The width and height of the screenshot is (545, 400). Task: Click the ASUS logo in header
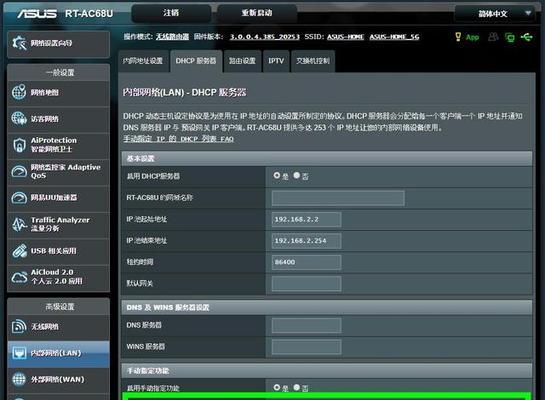(x=37, y=14)
